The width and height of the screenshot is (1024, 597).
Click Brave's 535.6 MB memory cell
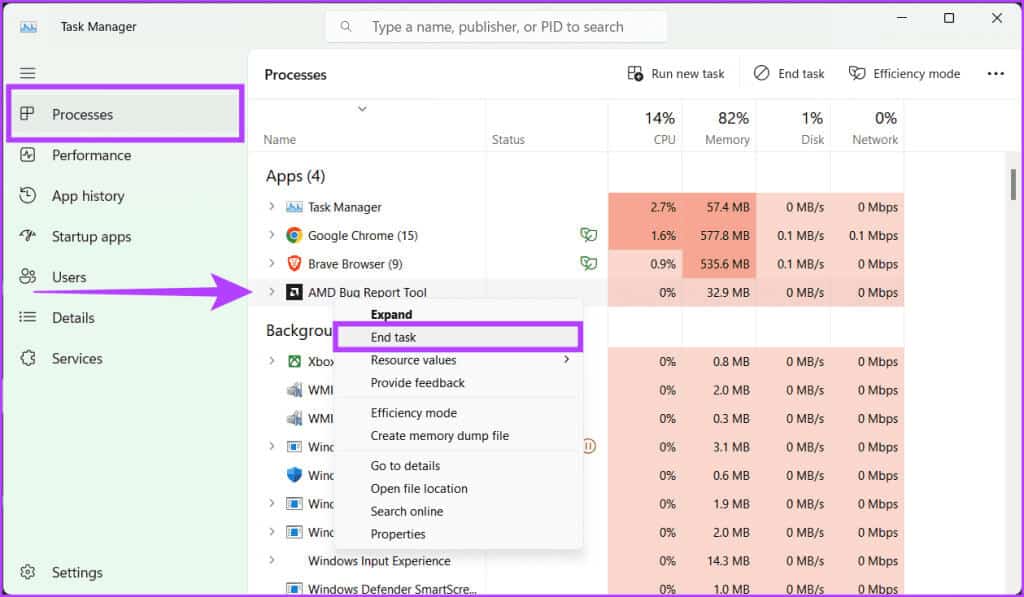(720, 264)
